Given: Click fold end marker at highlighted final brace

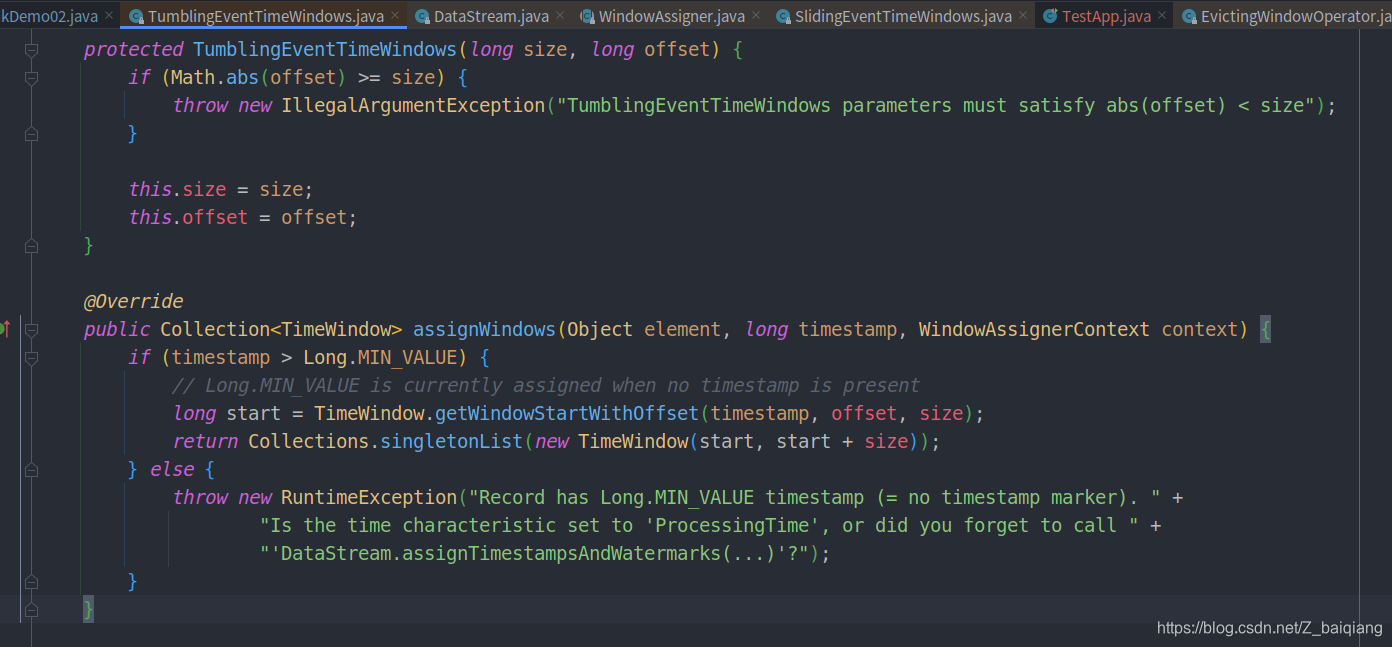Looking at the screenshot, I should [x=31, y=609].
